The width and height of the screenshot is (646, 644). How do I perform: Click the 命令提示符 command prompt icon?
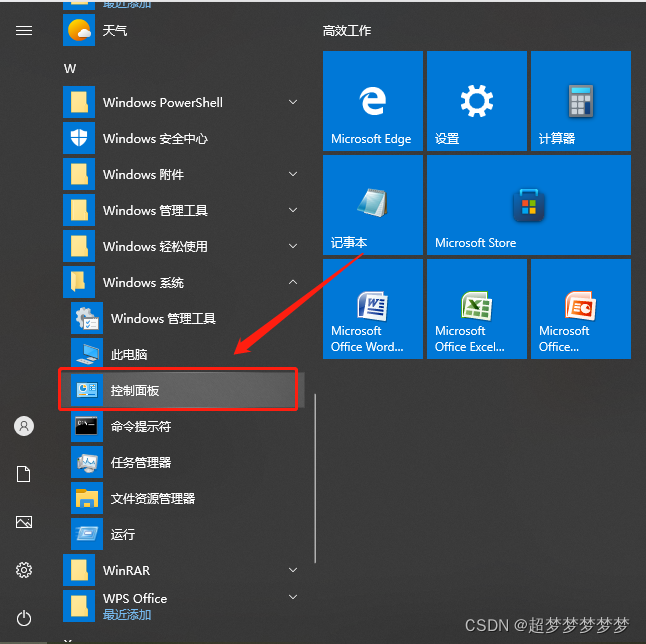point(87,426)
